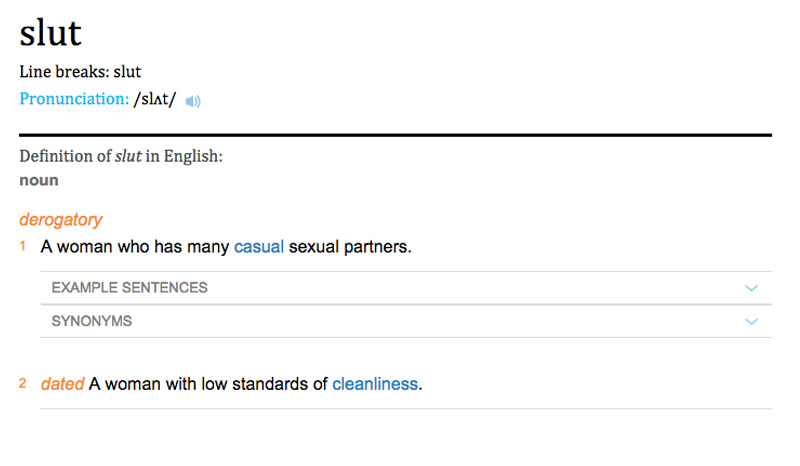The height and width of the screenshot is (466, 800).
Task: Play the audio pronunciation speaker icon
Action: pyautogui.click(x=193, y=101)
